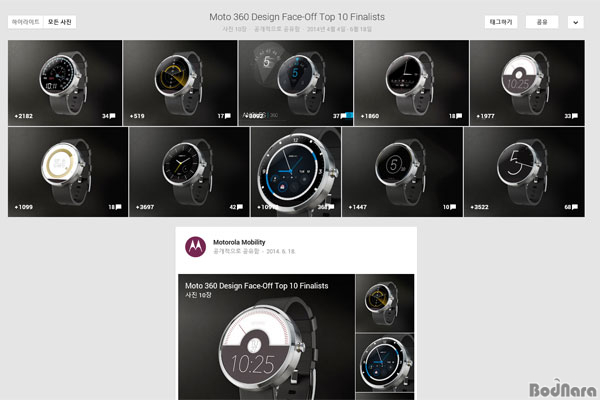This screenshot has width=600, height=400.
Task: Open the black watch with yellow hands photo
Action: 189,172
